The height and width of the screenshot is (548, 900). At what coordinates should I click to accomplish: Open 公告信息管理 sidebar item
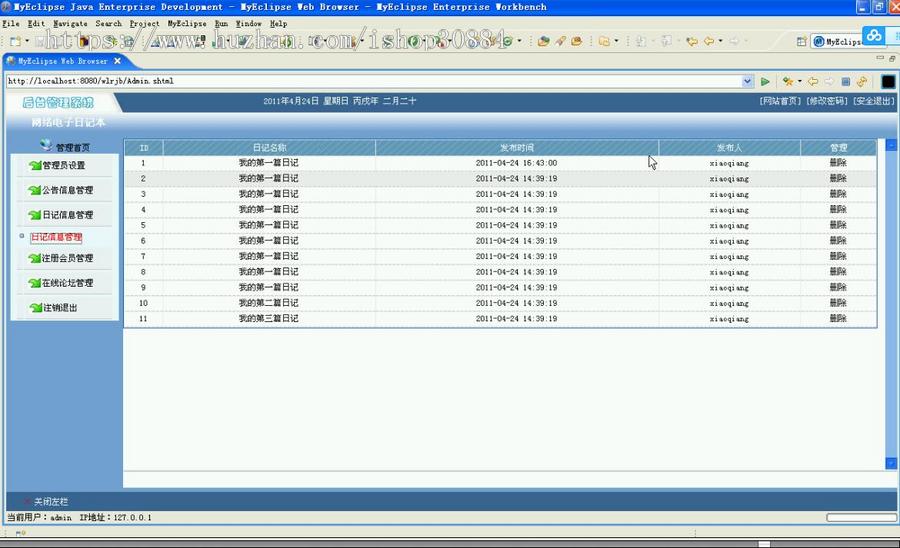tap(67, 190)
